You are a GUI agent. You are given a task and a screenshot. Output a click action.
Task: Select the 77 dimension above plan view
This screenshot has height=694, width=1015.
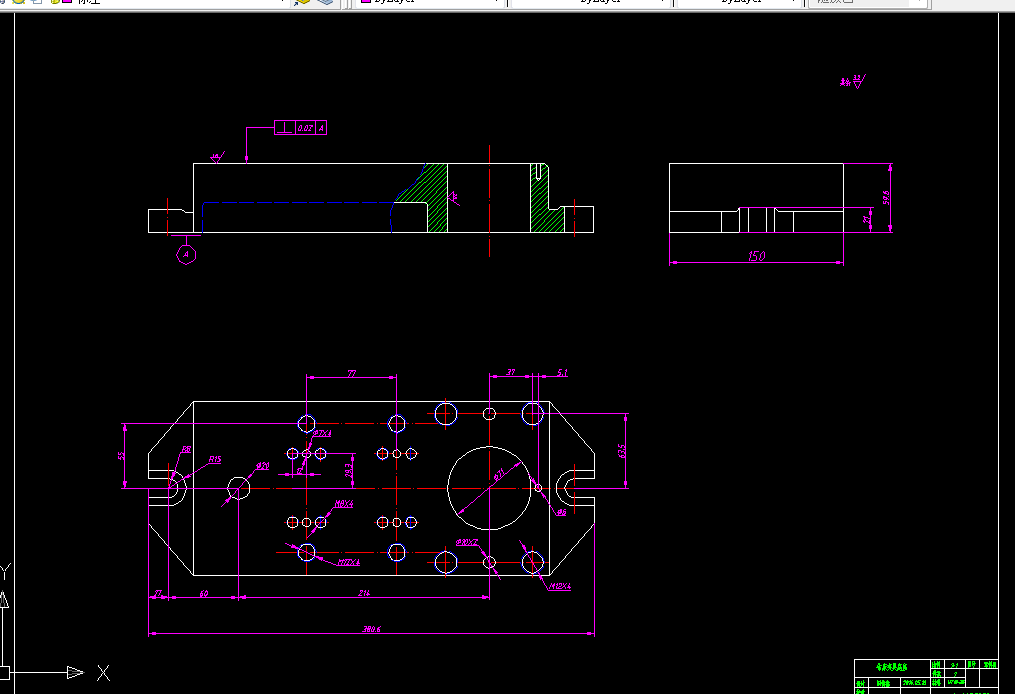pos(351,373)
